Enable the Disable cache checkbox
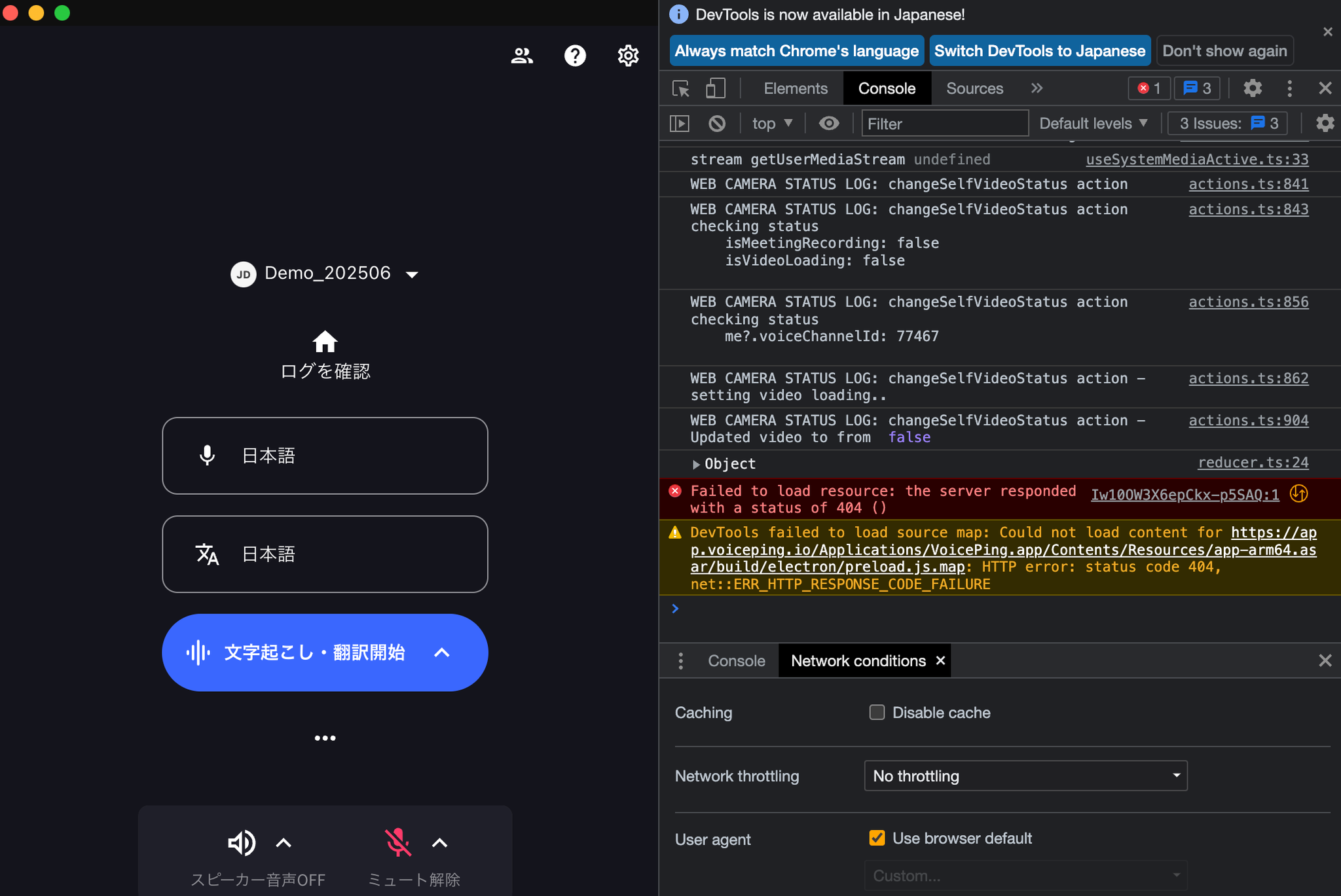1341x896 pixels. [x=877, y=712]
